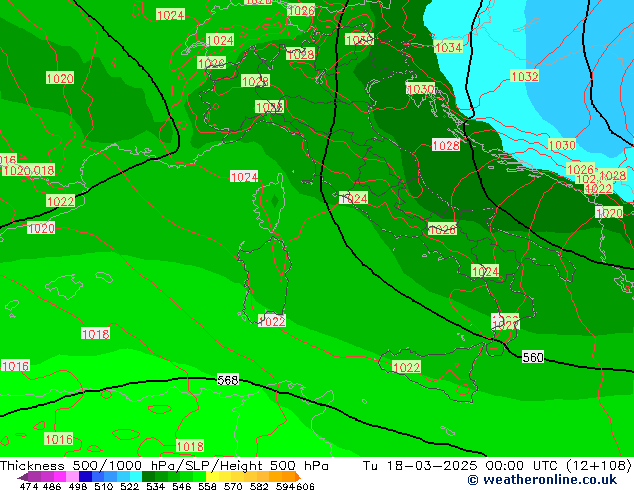Click the orange arrow at legend's right end
634x490 pixels.
[298, 476]
